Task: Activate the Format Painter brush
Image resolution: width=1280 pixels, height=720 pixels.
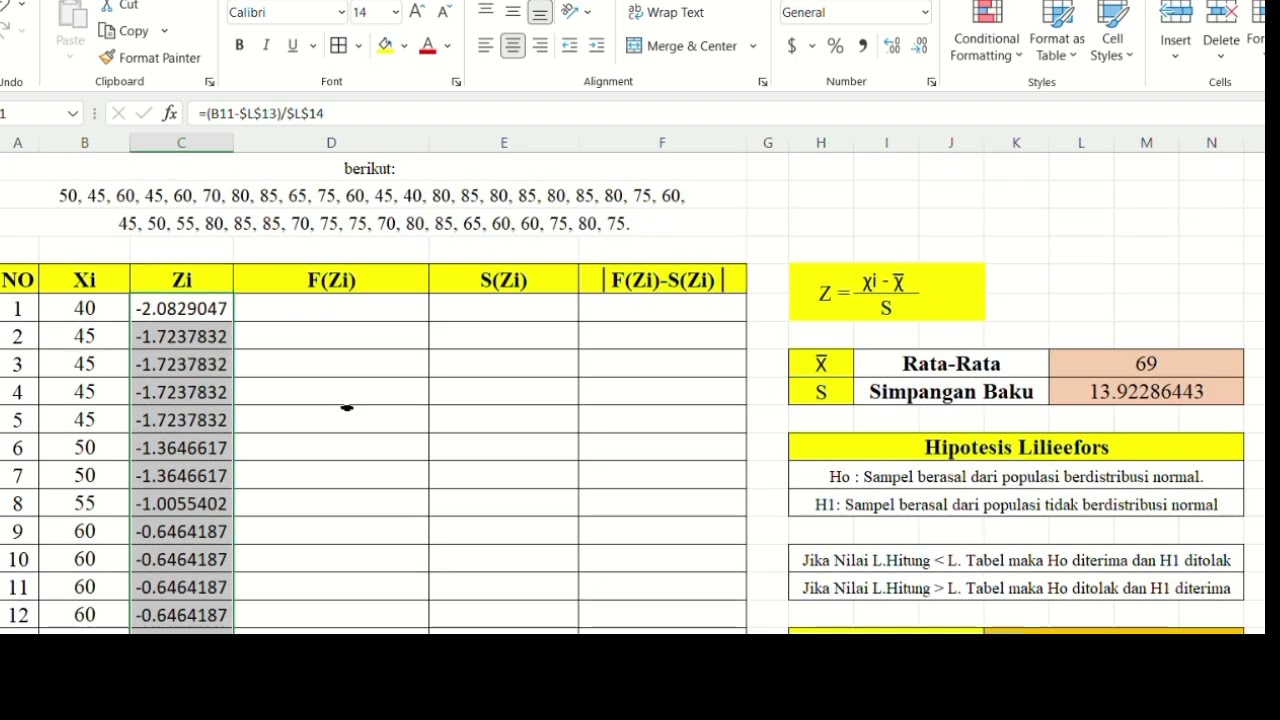Action: [150, 58]
